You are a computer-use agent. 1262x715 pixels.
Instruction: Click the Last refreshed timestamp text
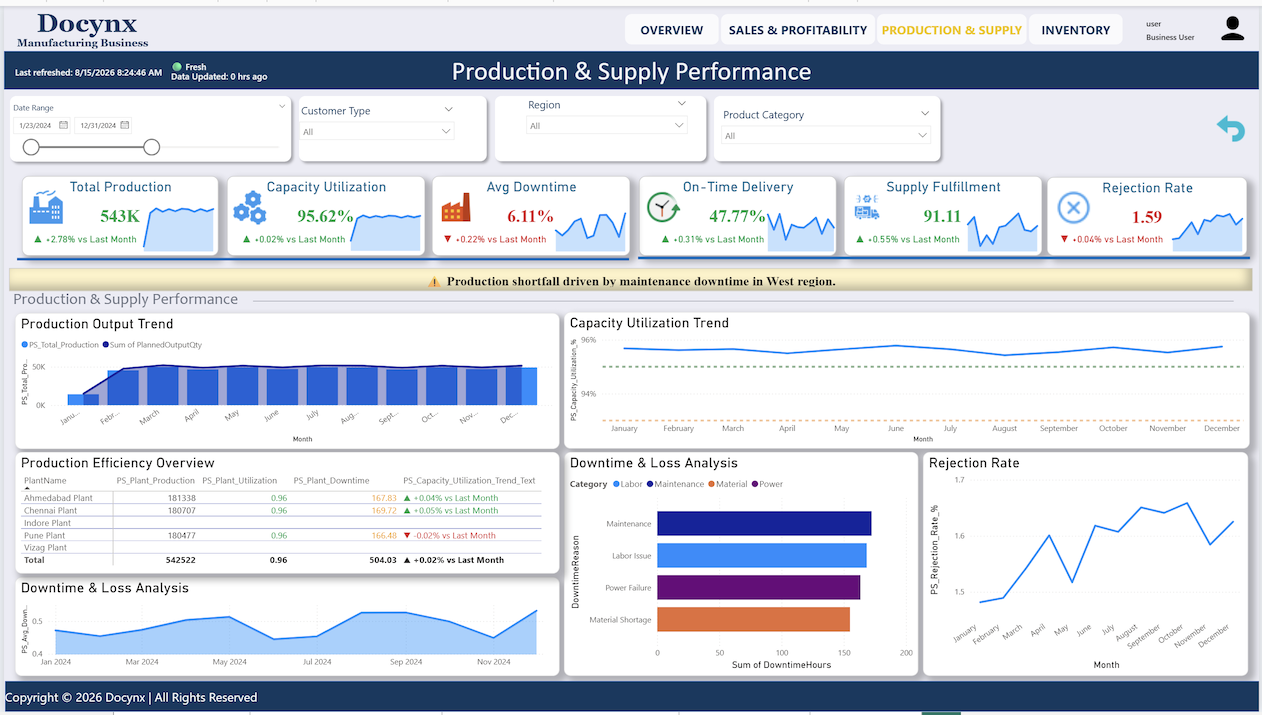pos(88,72)
